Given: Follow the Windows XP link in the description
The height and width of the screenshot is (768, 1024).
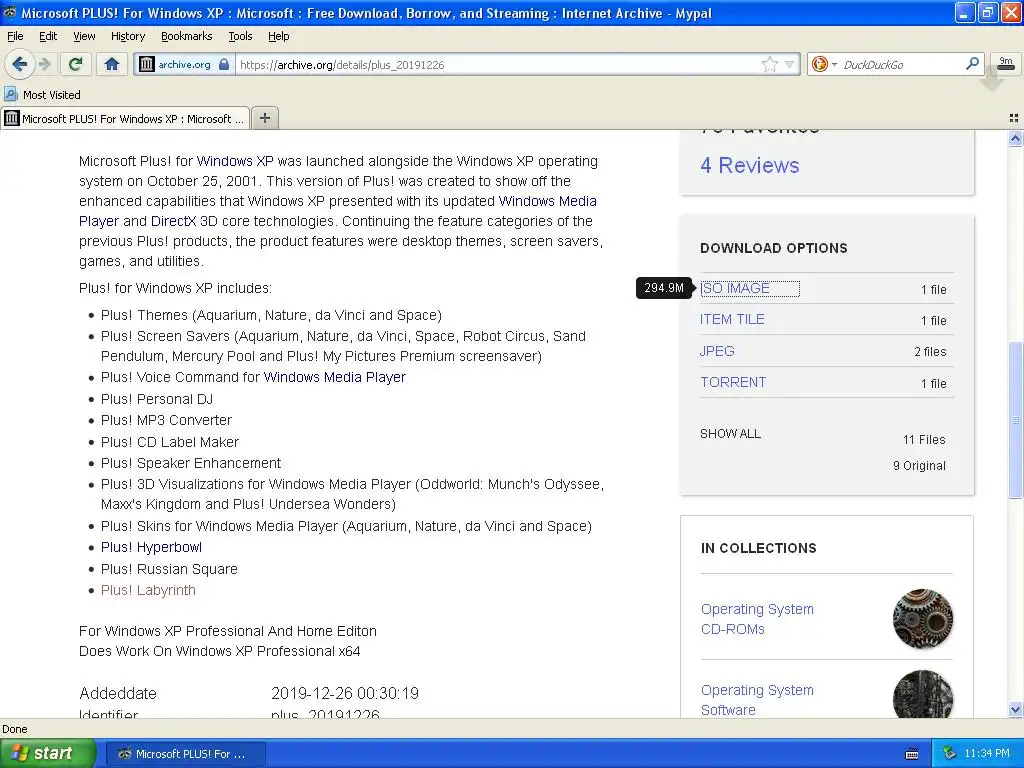Looking at the screenshot, I should (x=235, y=161).
